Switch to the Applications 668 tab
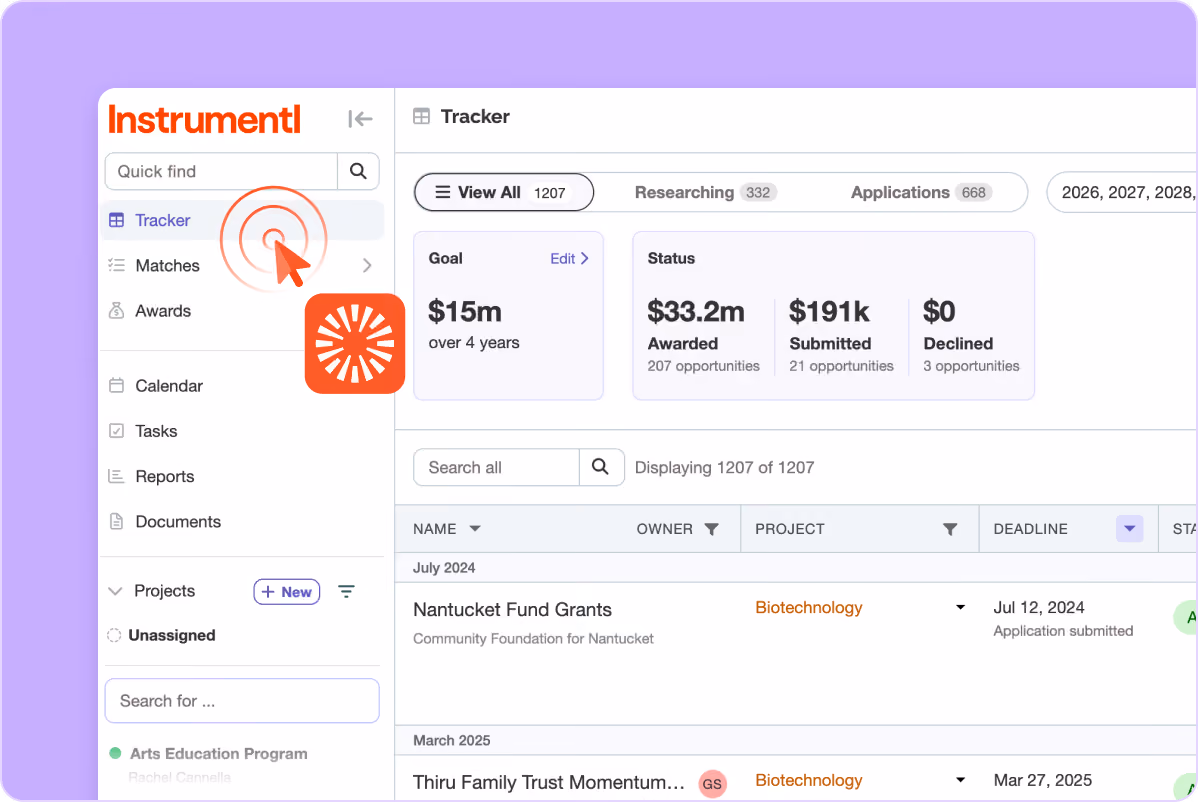 click(921, 192)
